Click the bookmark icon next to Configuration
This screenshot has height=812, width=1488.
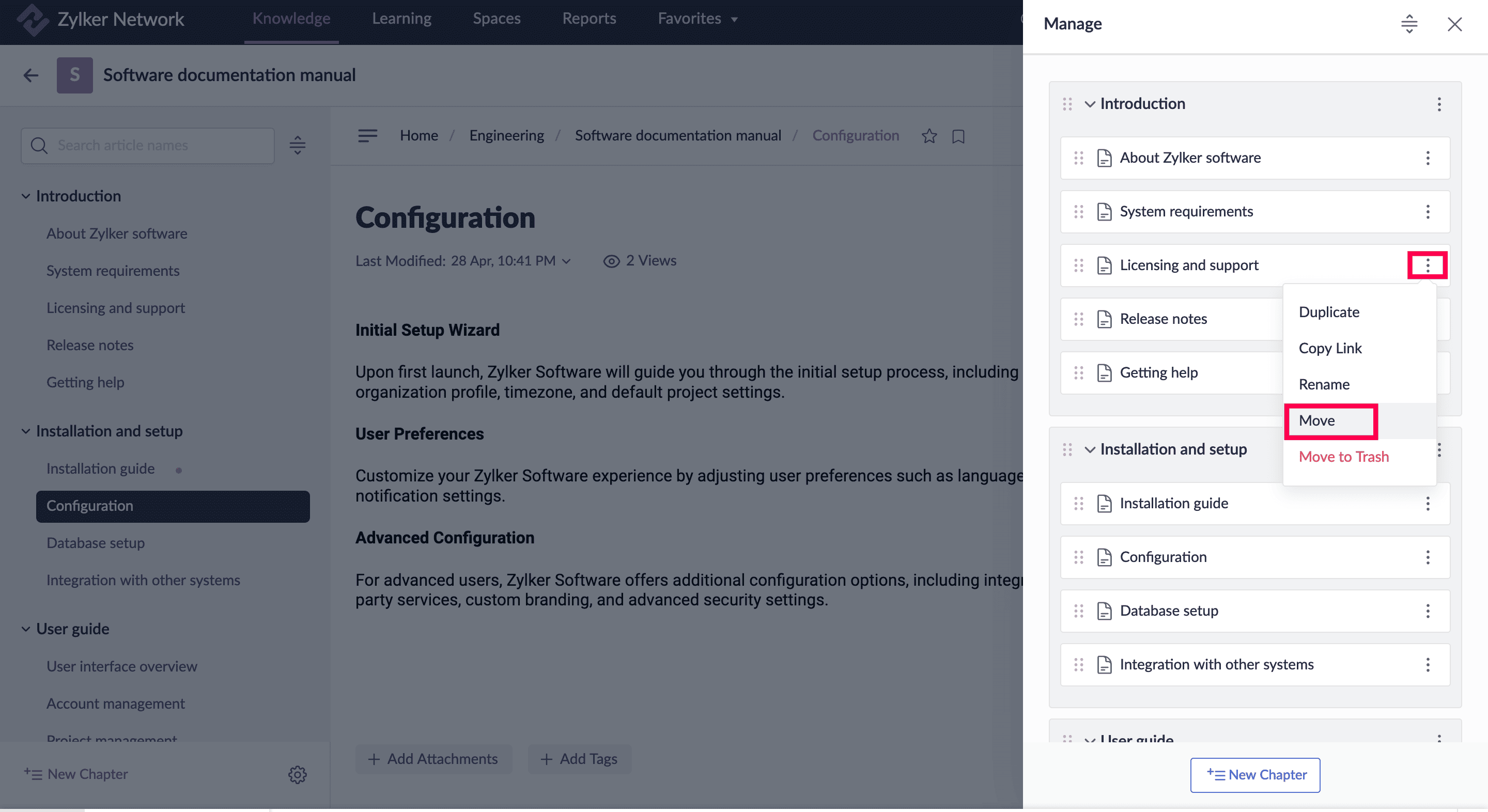(958, 136)
